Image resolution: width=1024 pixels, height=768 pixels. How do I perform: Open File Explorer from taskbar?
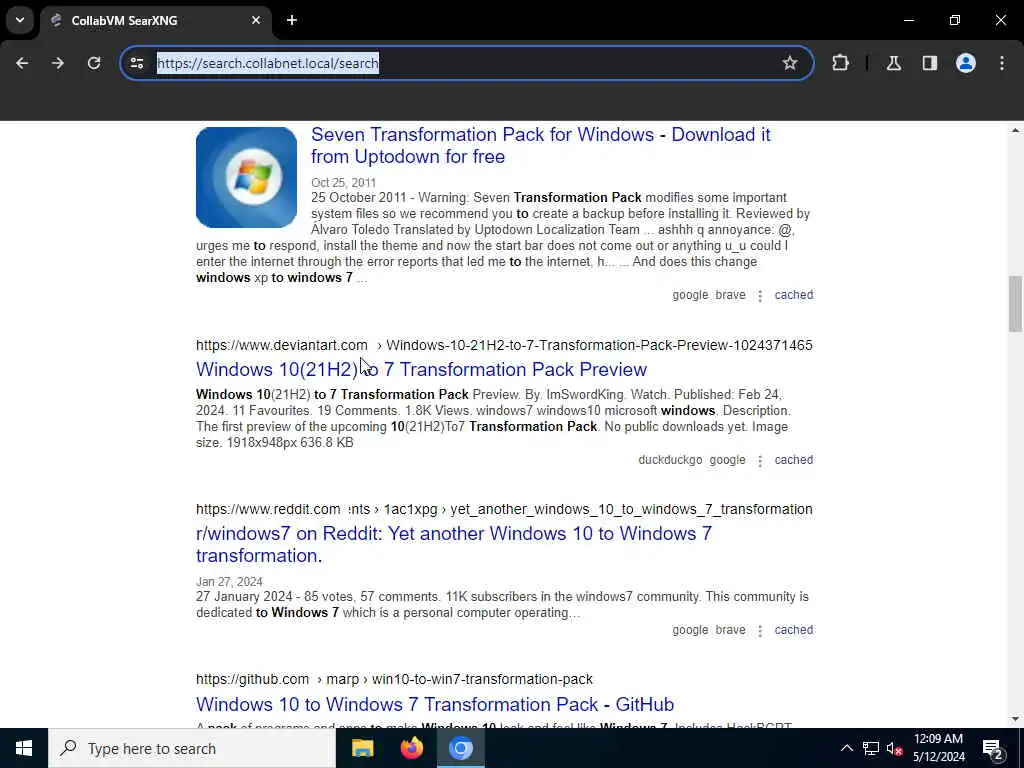tap(362, 748)
